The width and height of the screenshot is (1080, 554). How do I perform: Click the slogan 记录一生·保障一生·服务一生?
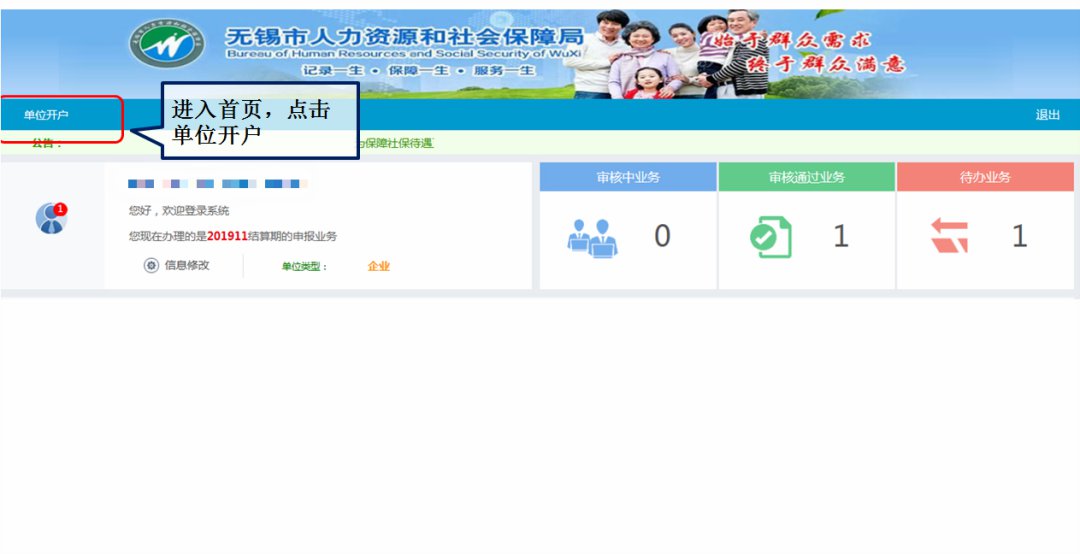(x=419, y=71)
